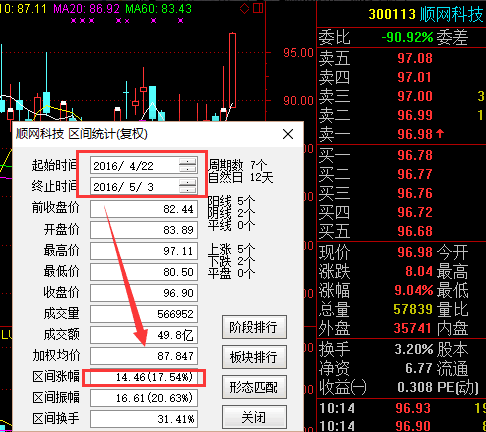Increase the 起始时间 date with up spinner

[x=188, y=162]
